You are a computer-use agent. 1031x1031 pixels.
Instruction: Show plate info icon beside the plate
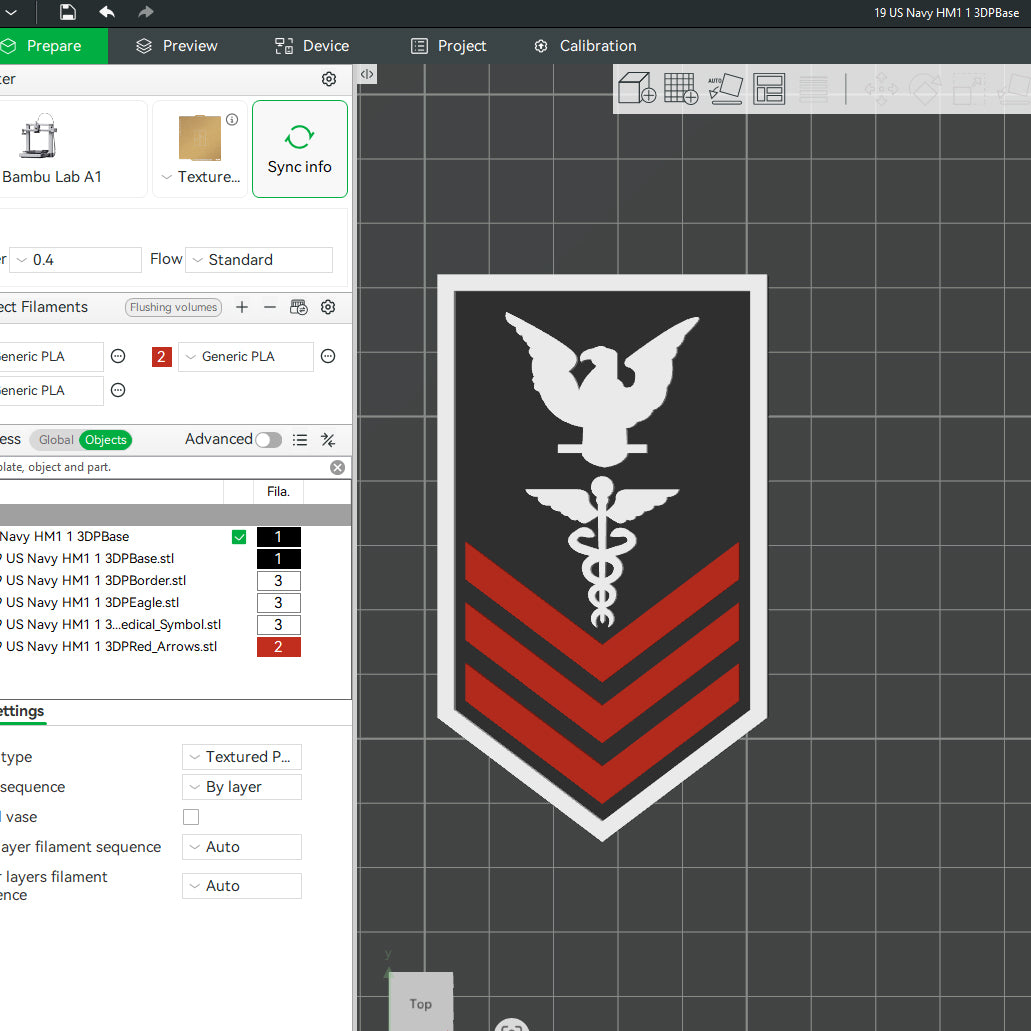click(232, 120)
